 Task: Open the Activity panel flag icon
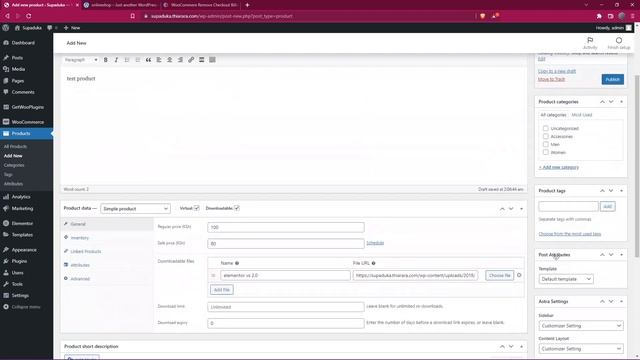(590, 43)
